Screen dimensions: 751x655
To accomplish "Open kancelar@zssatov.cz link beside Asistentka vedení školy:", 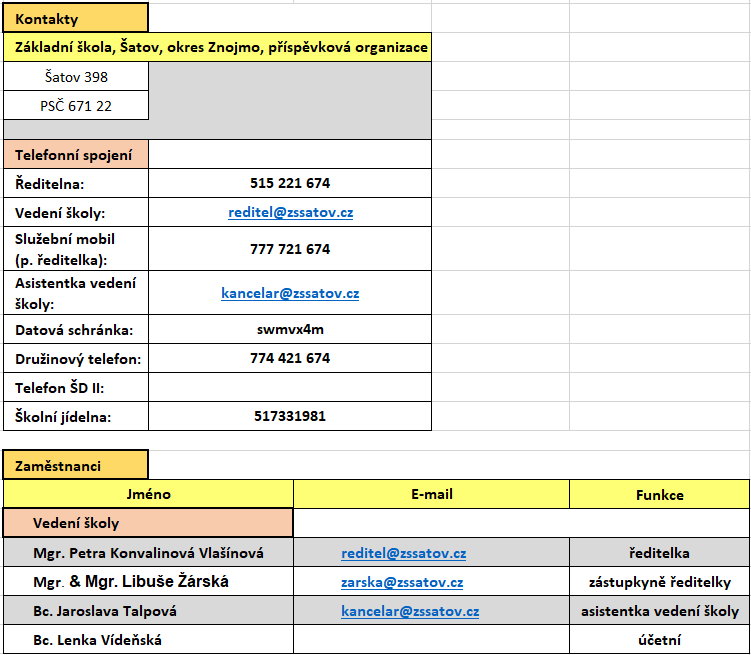I will point(290,293).
